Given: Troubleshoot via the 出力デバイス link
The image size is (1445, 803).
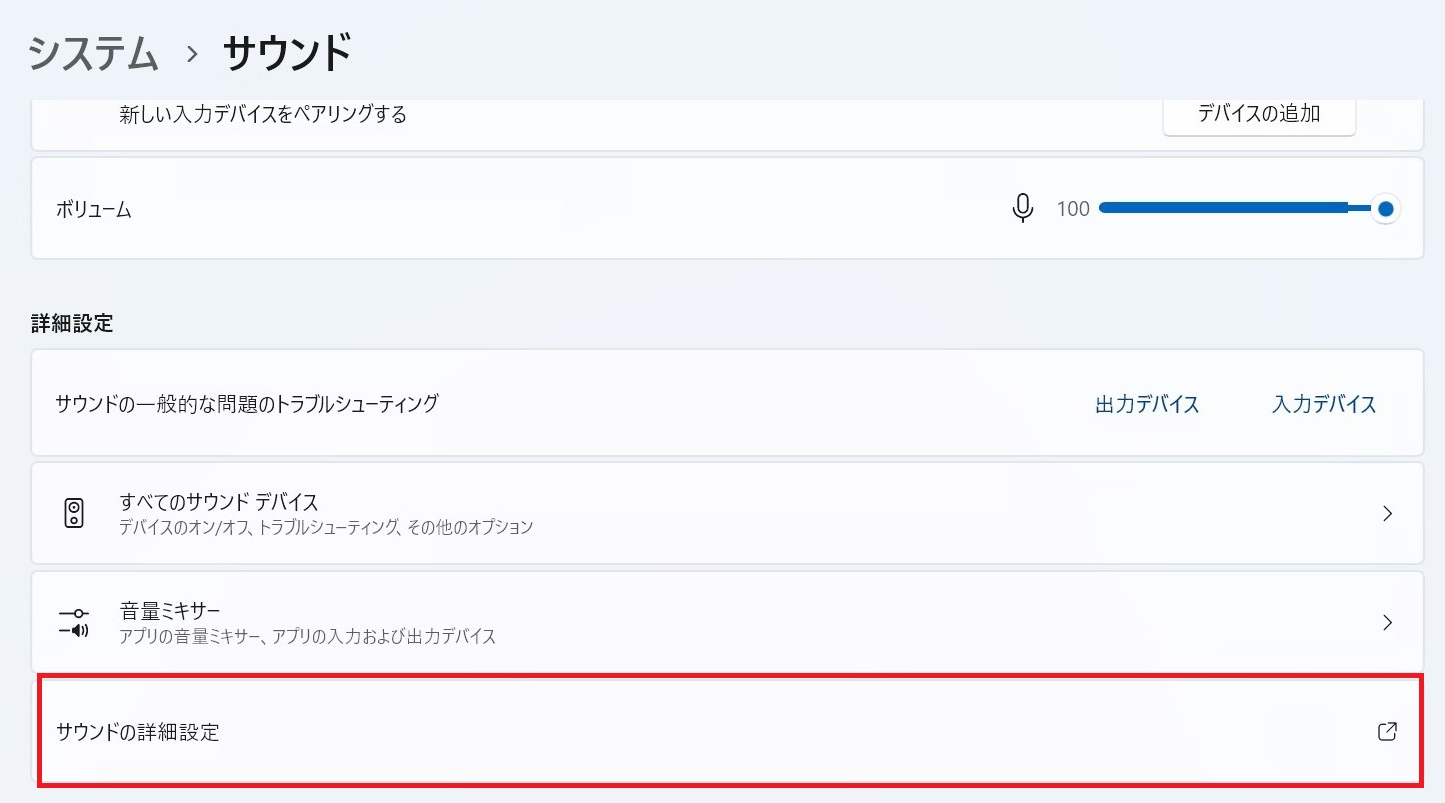Looking at the screenshot, I should click(1147, 405).
